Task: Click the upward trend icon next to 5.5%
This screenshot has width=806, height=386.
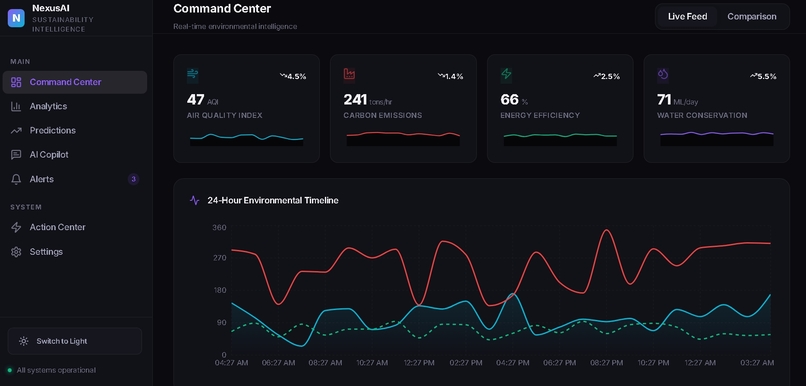Action: click(754, 76)
